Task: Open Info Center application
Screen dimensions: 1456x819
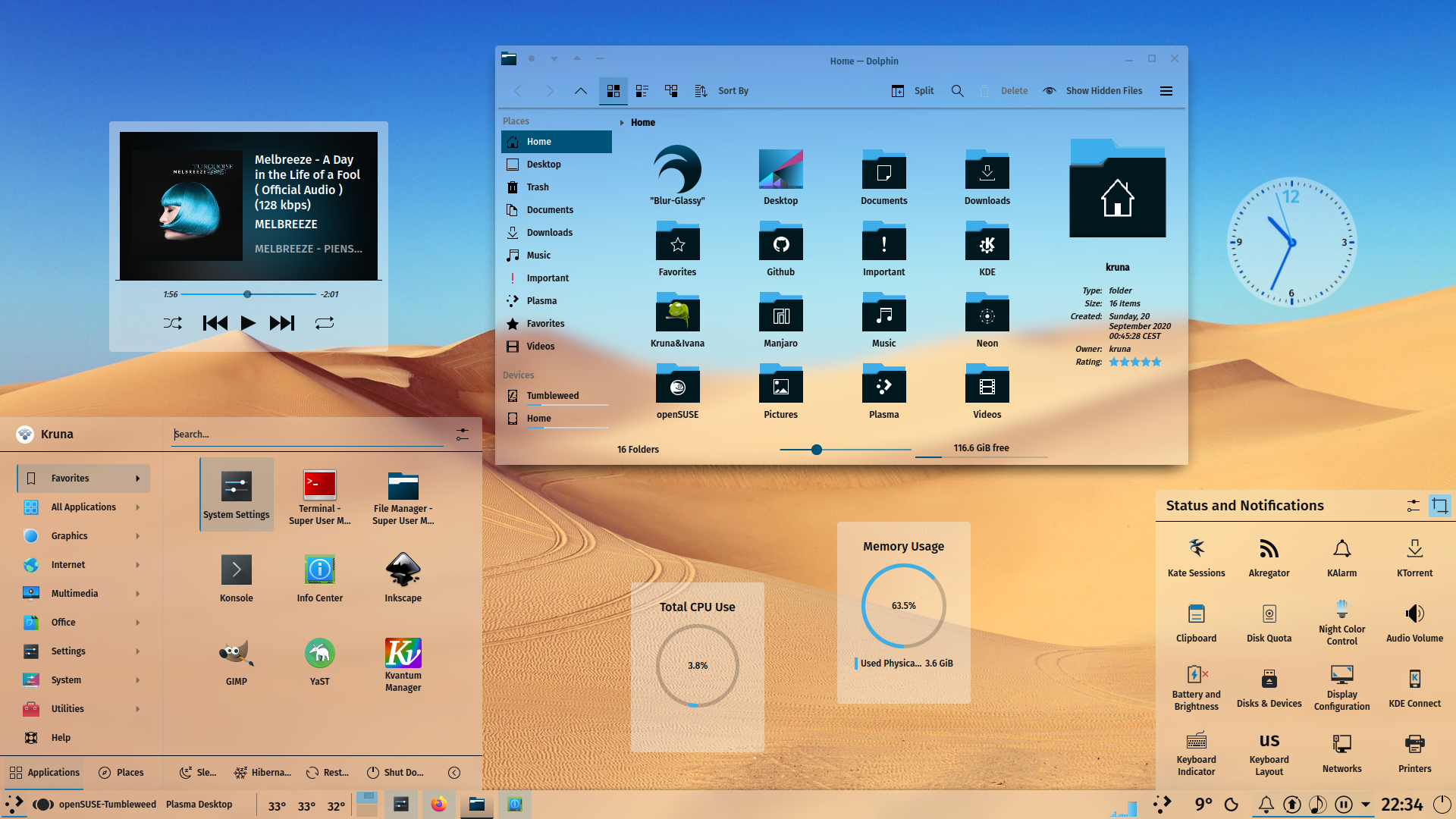Action: 319,578
